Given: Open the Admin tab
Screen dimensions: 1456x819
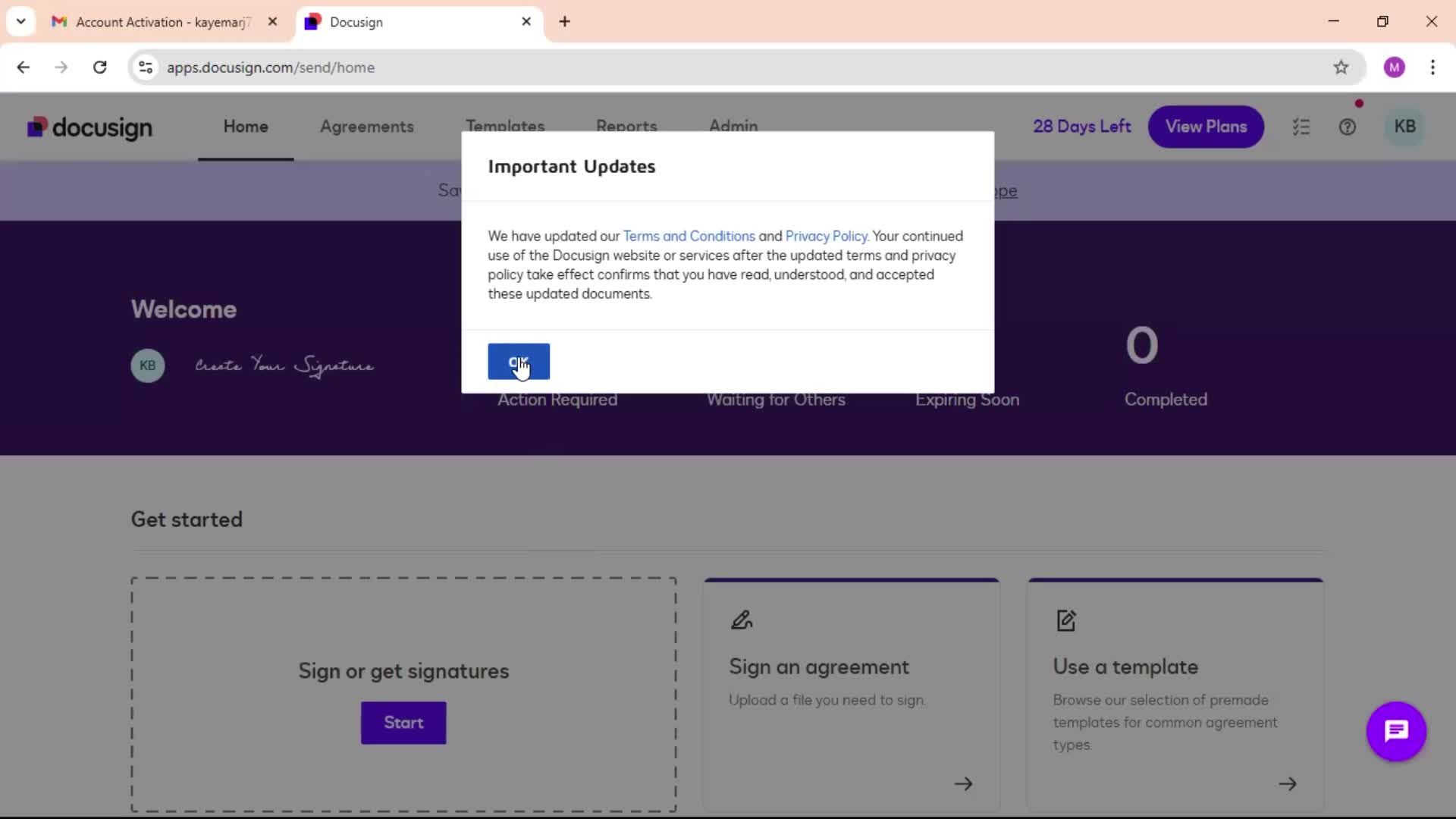Looking at the screenshot, I should (733, 126).
